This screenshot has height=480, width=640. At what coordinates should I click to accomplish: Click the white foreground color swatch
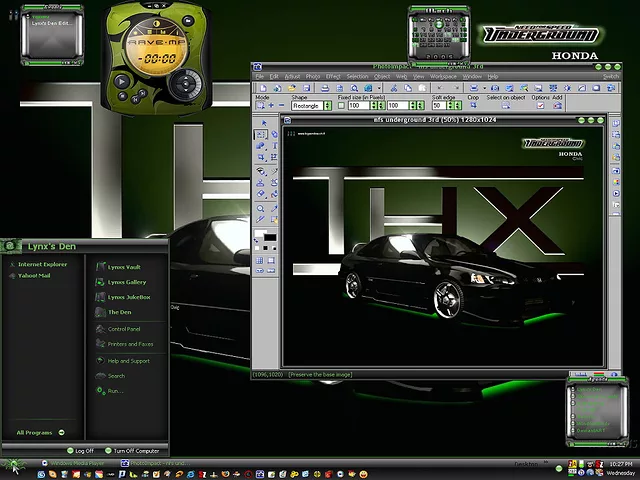click(260, 233)
